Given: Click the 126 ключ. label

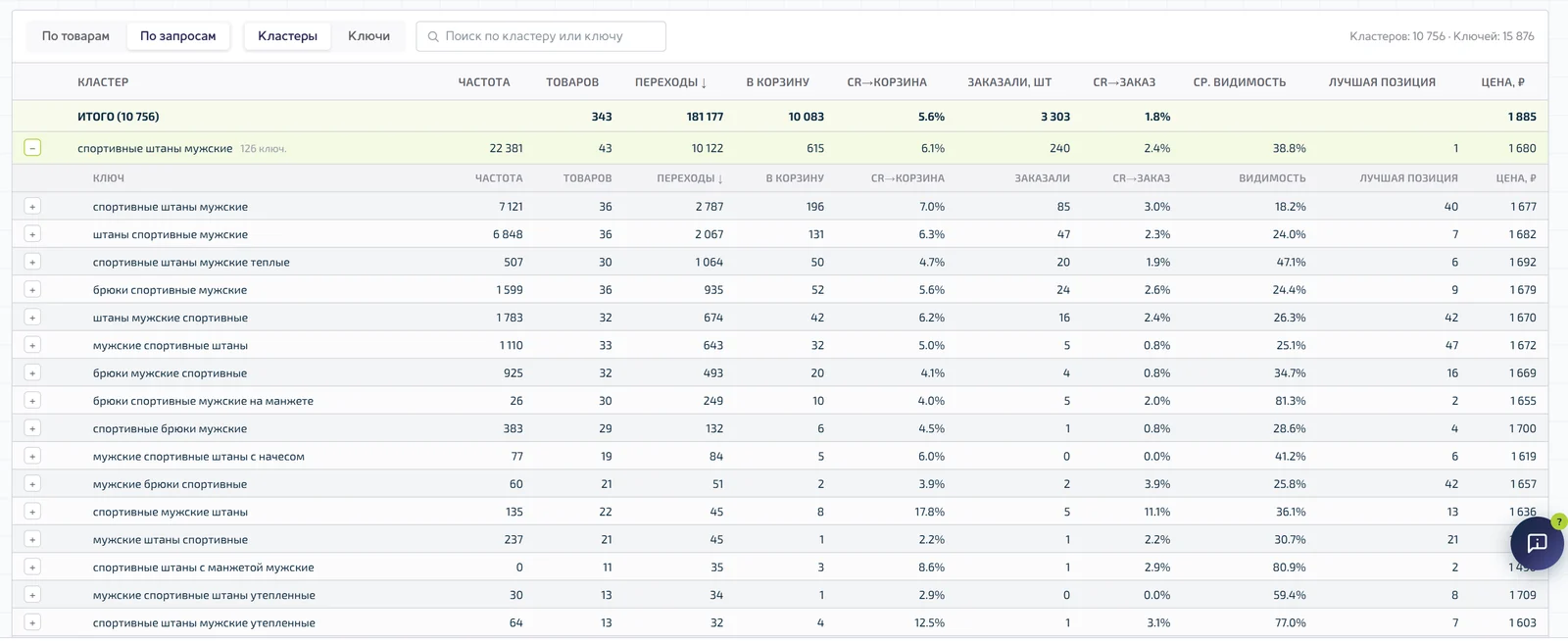Looking at the screenshot, I should point(264,149).
